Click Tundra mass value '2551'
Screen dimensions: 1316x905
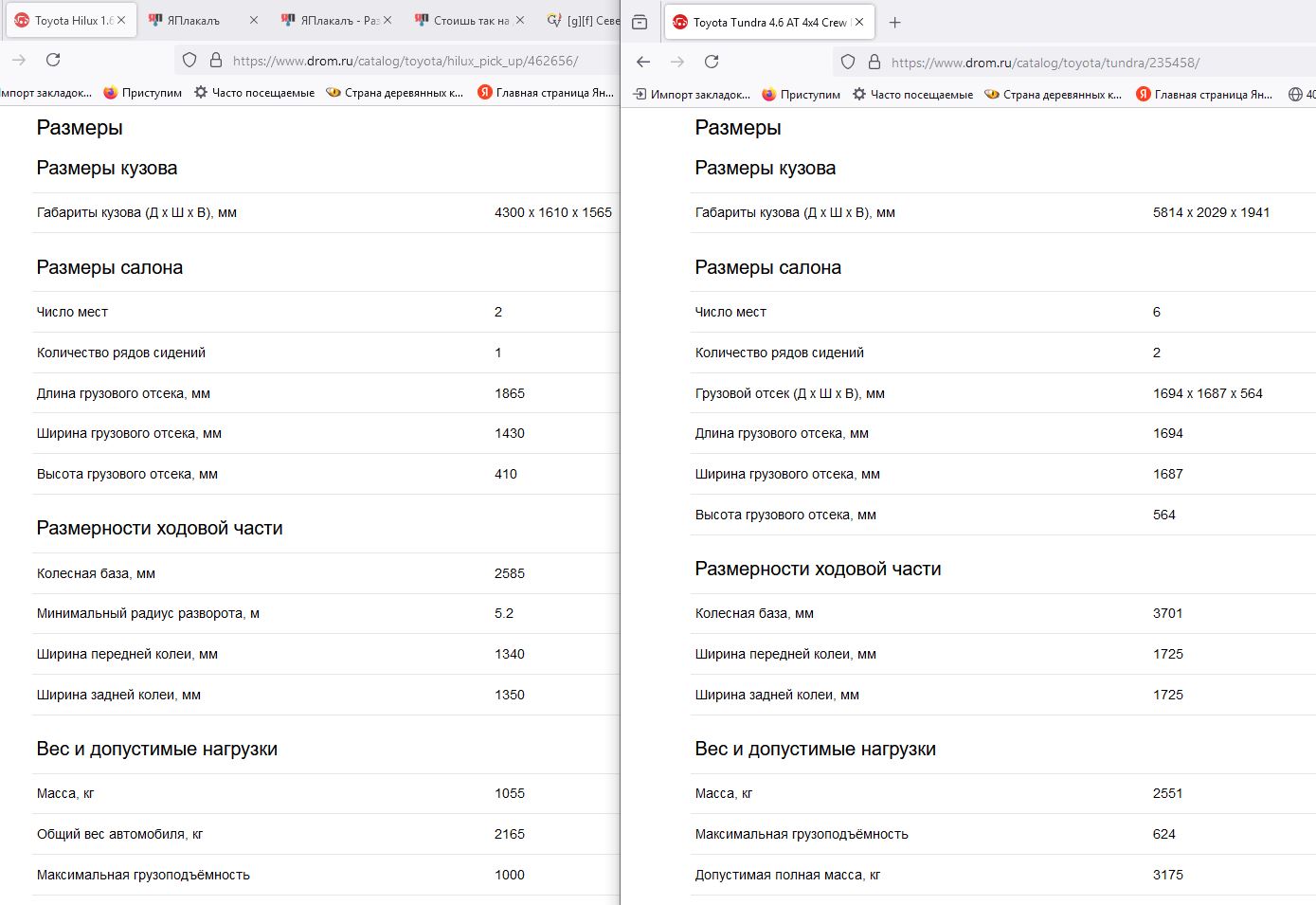tap(1168, 793)
